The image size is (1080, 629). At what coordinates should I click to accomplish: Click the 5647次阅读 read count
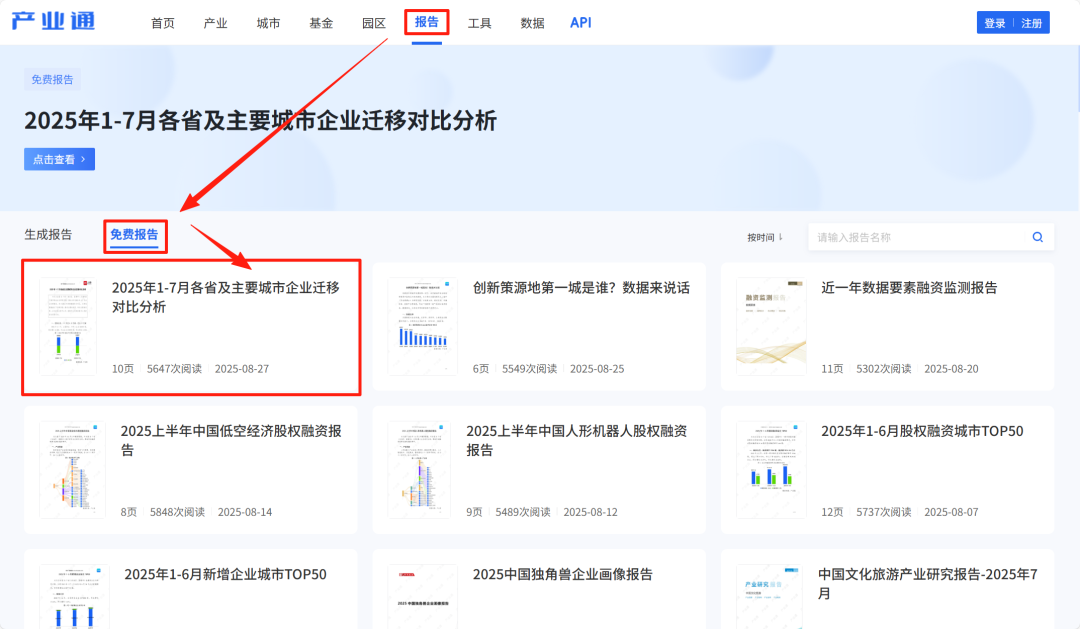pyautogui.click(x=174, y=369)
